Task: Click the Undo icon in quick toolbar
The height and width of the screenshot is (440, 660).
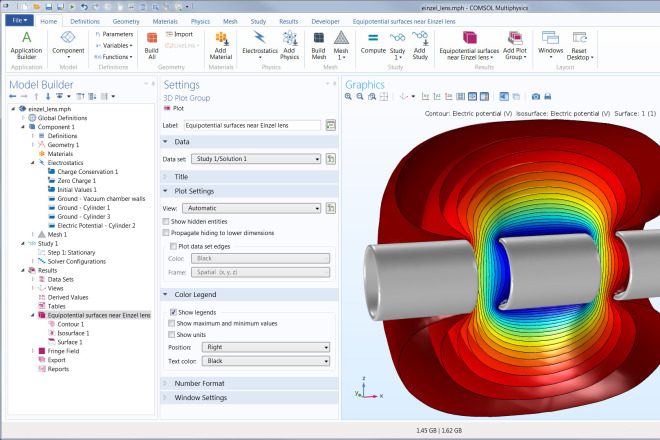Action: pos(84,7)
